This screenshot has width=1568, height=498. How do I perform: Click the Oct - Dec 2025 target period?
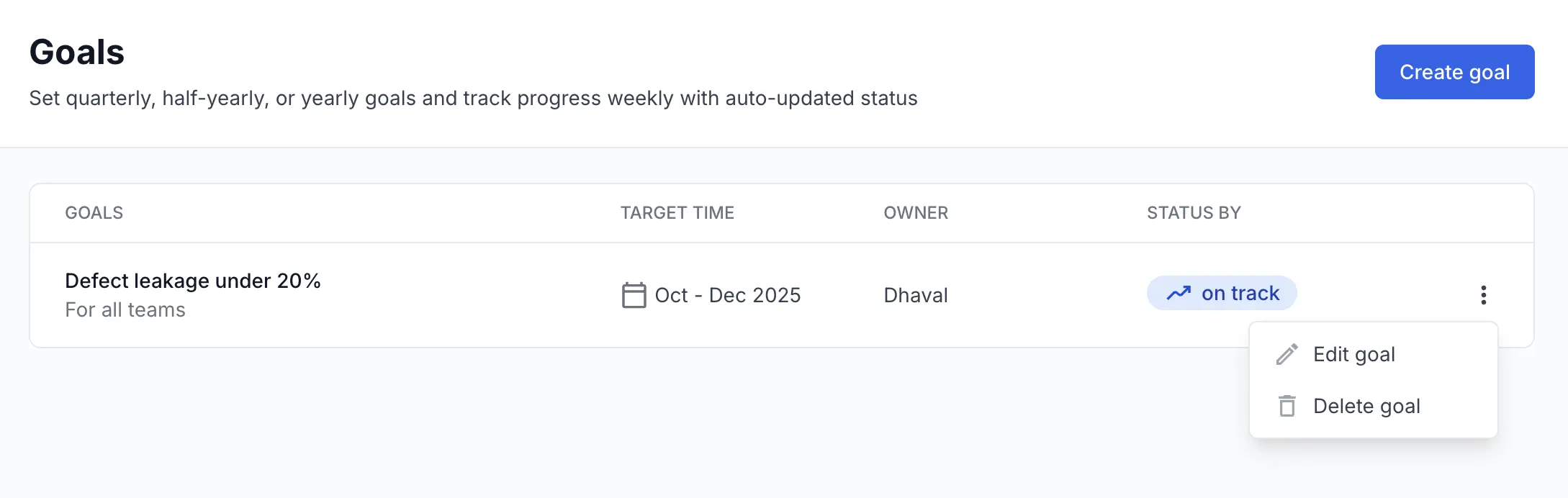coord(727,295)
